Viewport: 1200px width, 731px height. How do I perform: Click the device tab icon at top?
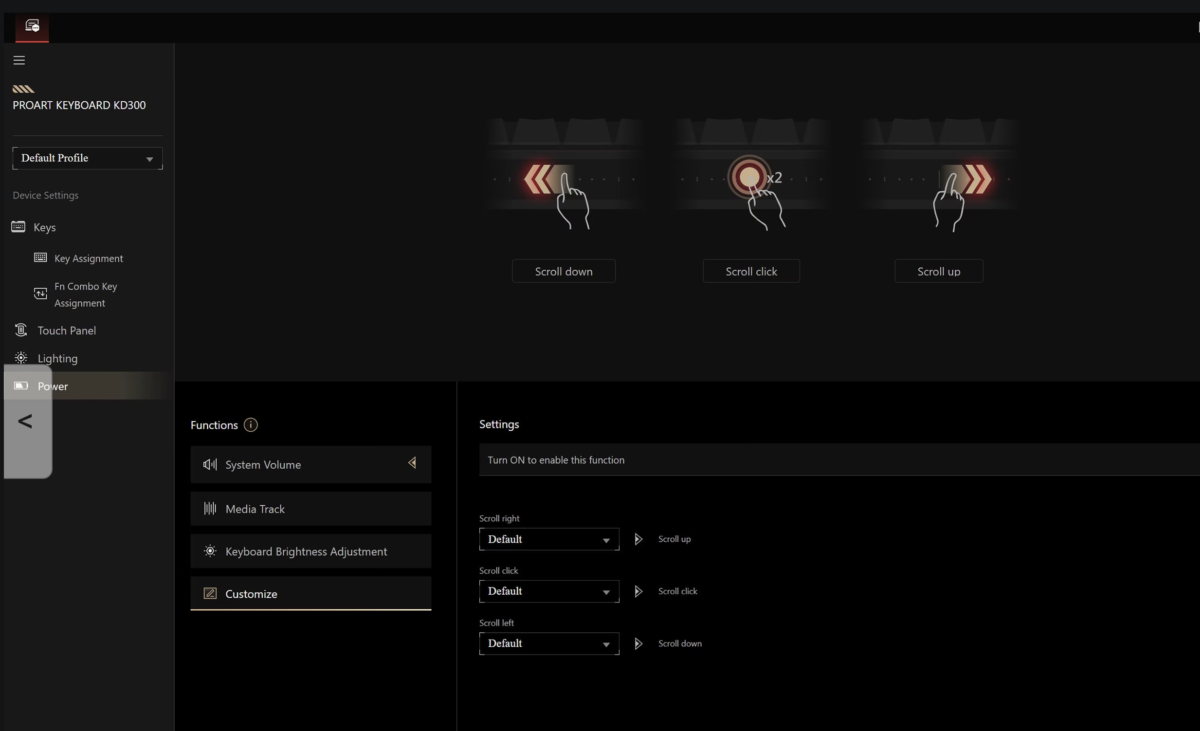[32, 26]
